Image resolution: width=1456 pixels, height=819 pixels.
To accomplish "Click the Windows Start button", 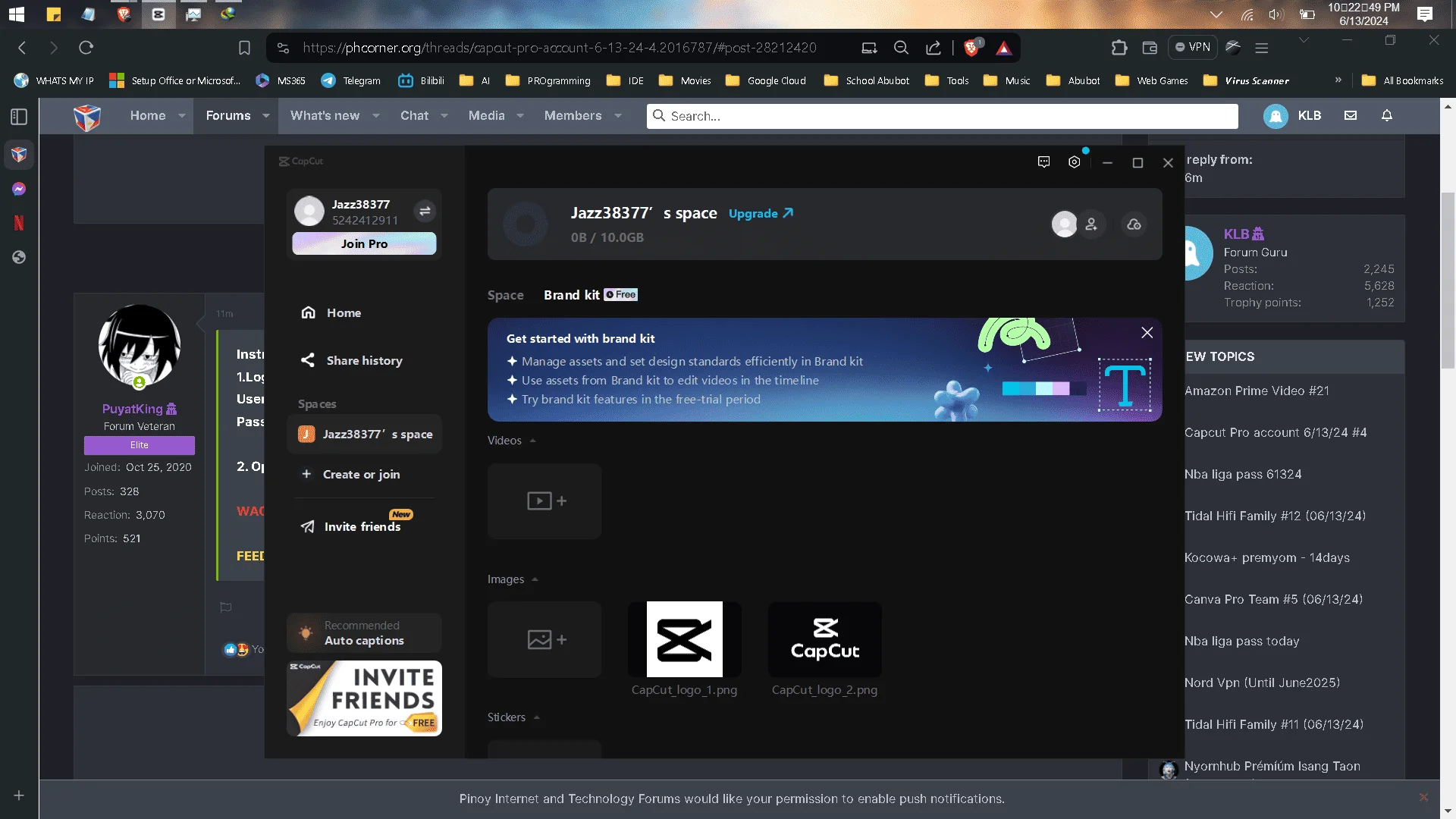I will point(16,14).
